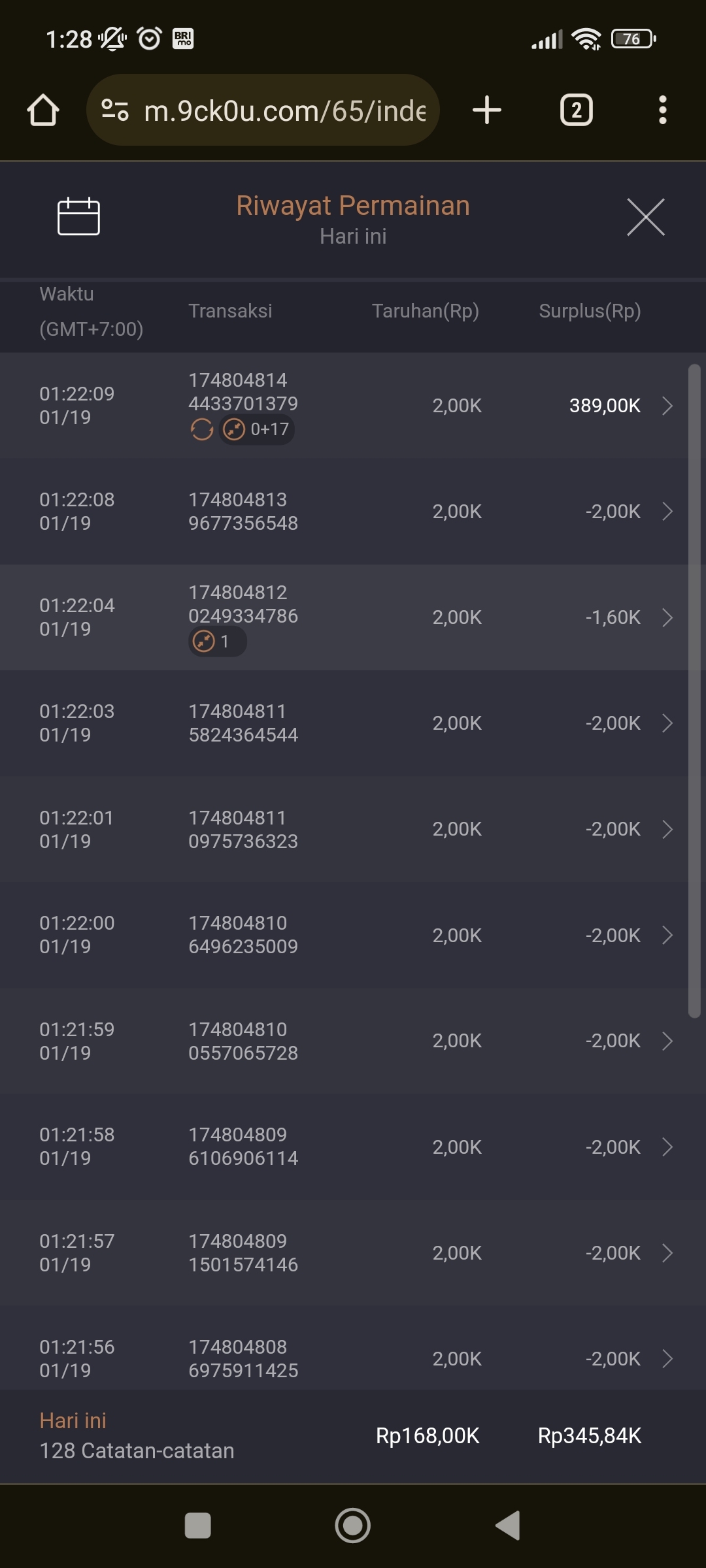Screen dimensions: 706x1568
Task: Open the browser three-dot menu
Action: (x=662, y=110)
